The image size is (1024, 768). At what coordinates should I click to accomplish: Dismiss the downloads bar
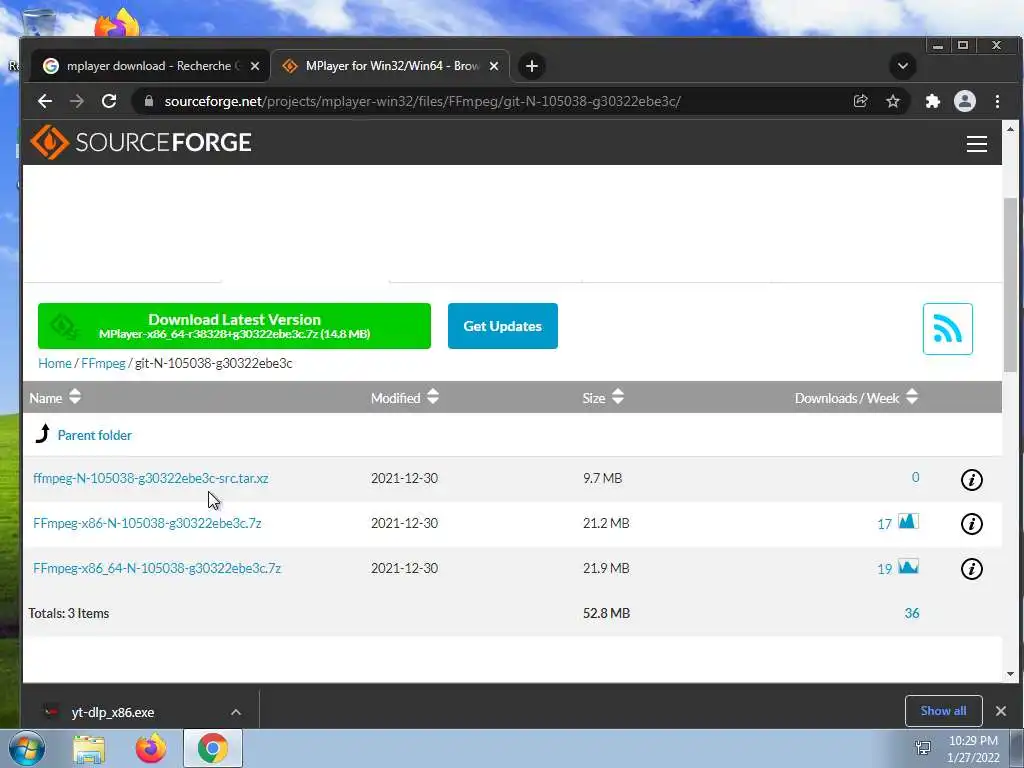(x=1000, y=711)
